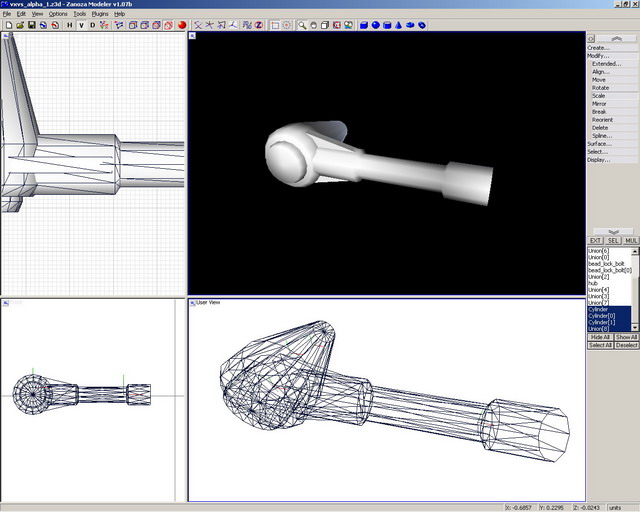
Task: Create a blue cone primitive
Action: click(x=399, y=25)
